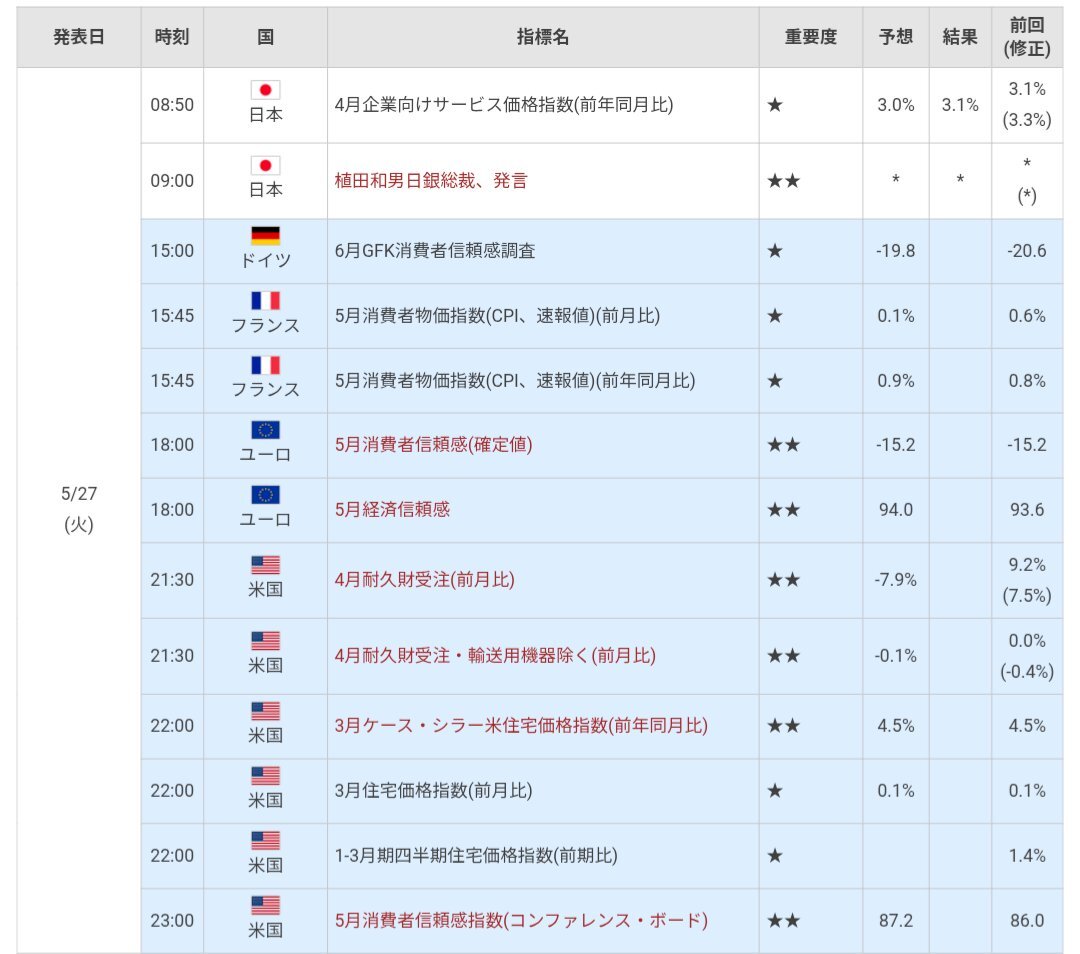Click the 08:50 time cell
The width and height of the screenshot is (1080, 954).
tap(172, 105)
